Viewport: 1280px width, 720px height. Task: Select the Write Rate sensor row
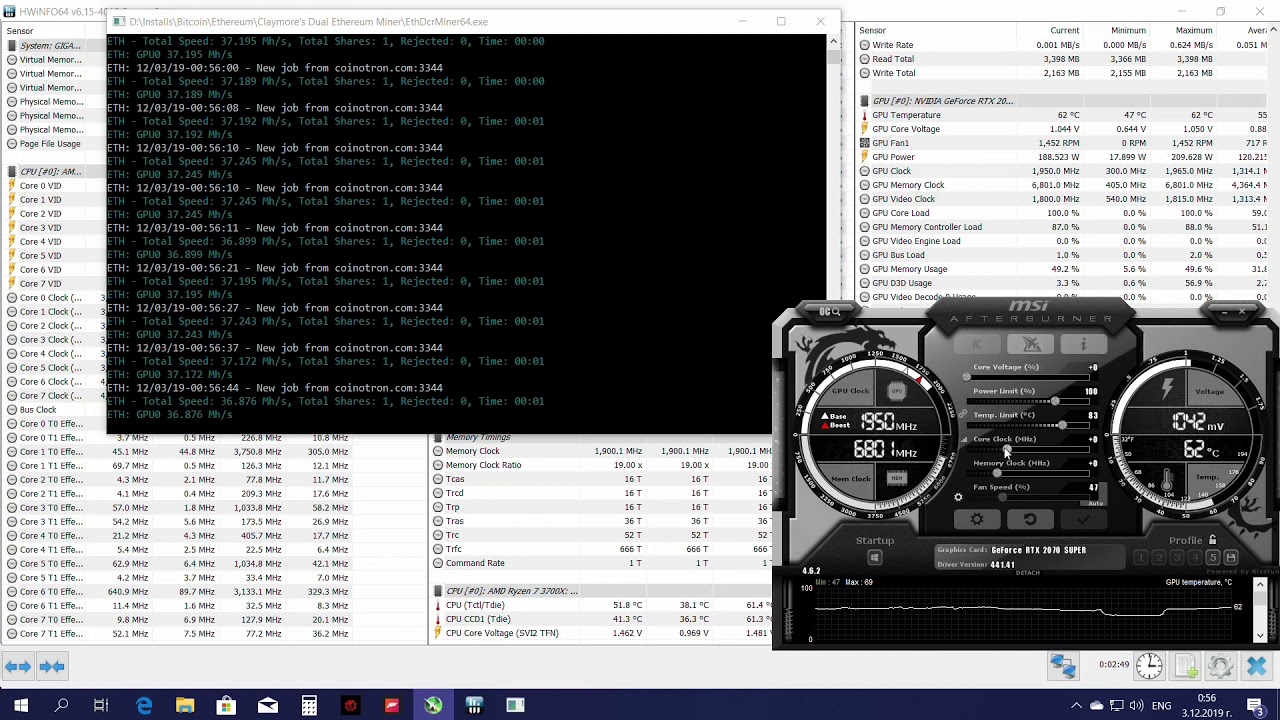coord(1065,45)
